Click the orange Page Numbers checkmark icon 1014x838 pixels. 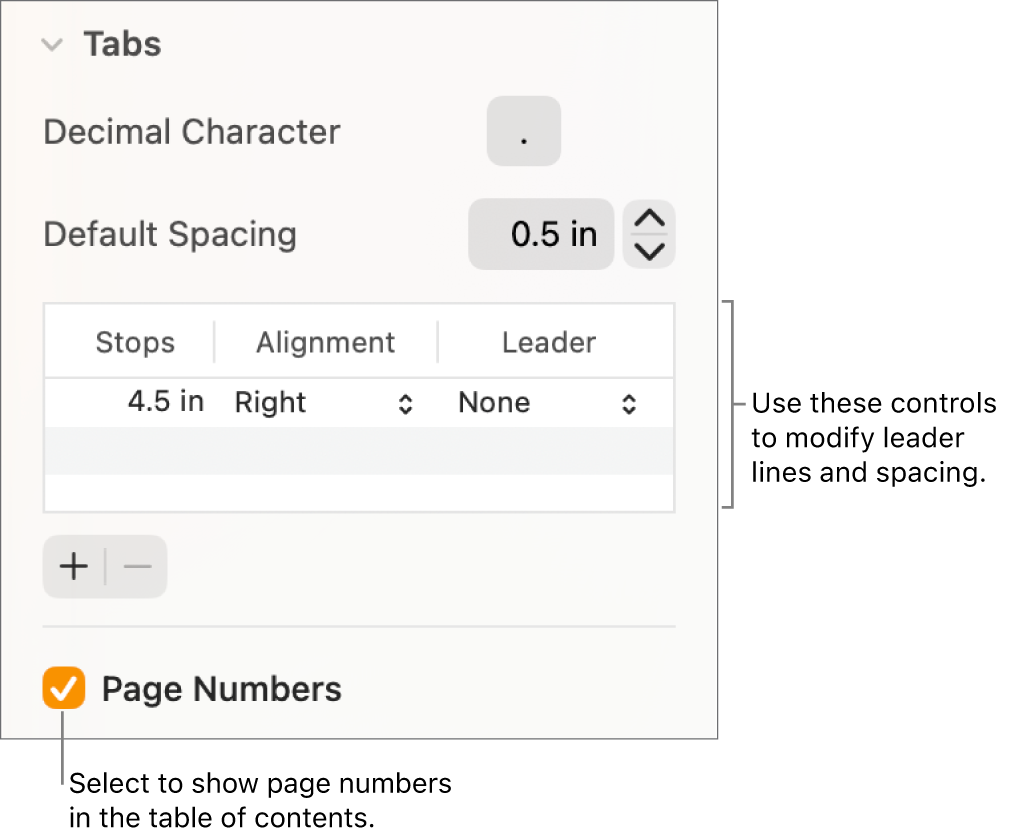[63, 688]
